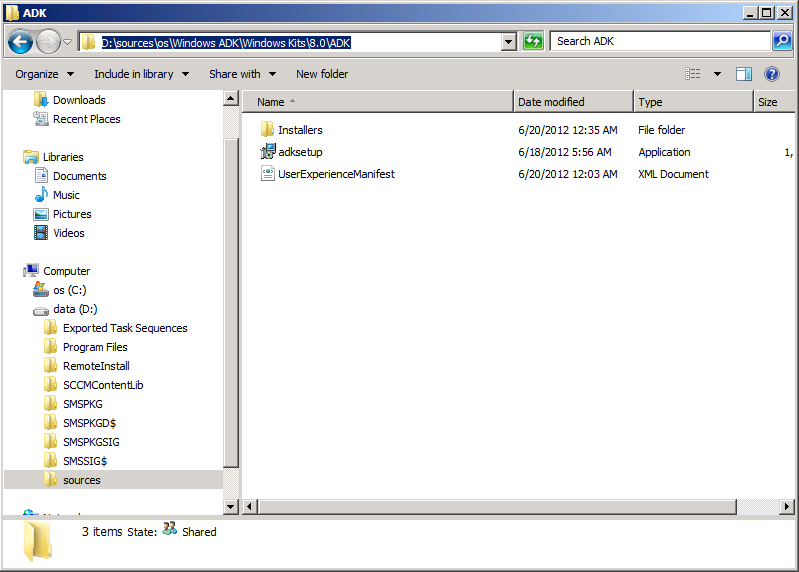This screenshot has width=799, height=572.
Task: Open the recent pages dropdown arrow
Action: (67, 42)
